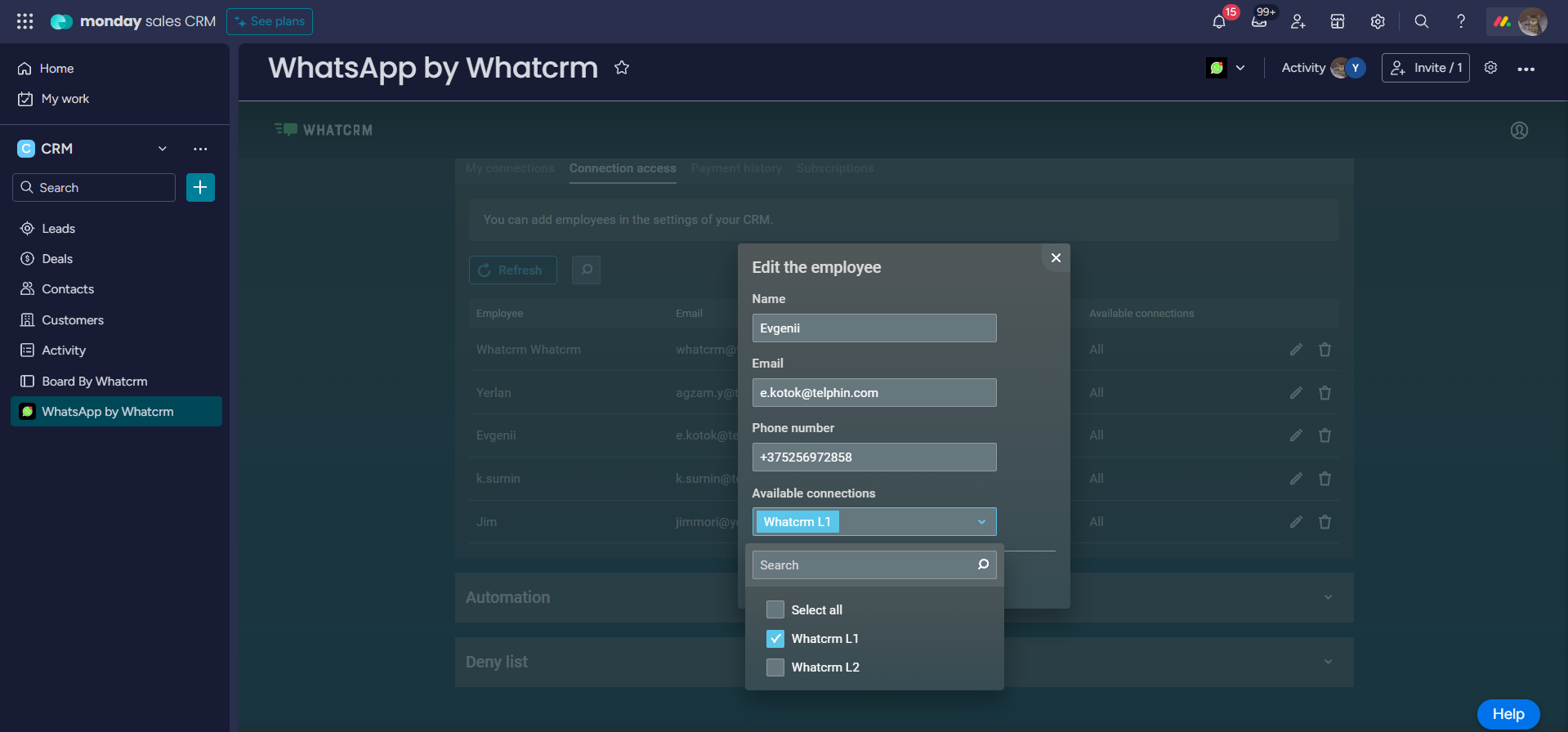Viewport: 1568px width, 732px height.
Task: Open Leads in the sidebar
Action: coord(58,229)
